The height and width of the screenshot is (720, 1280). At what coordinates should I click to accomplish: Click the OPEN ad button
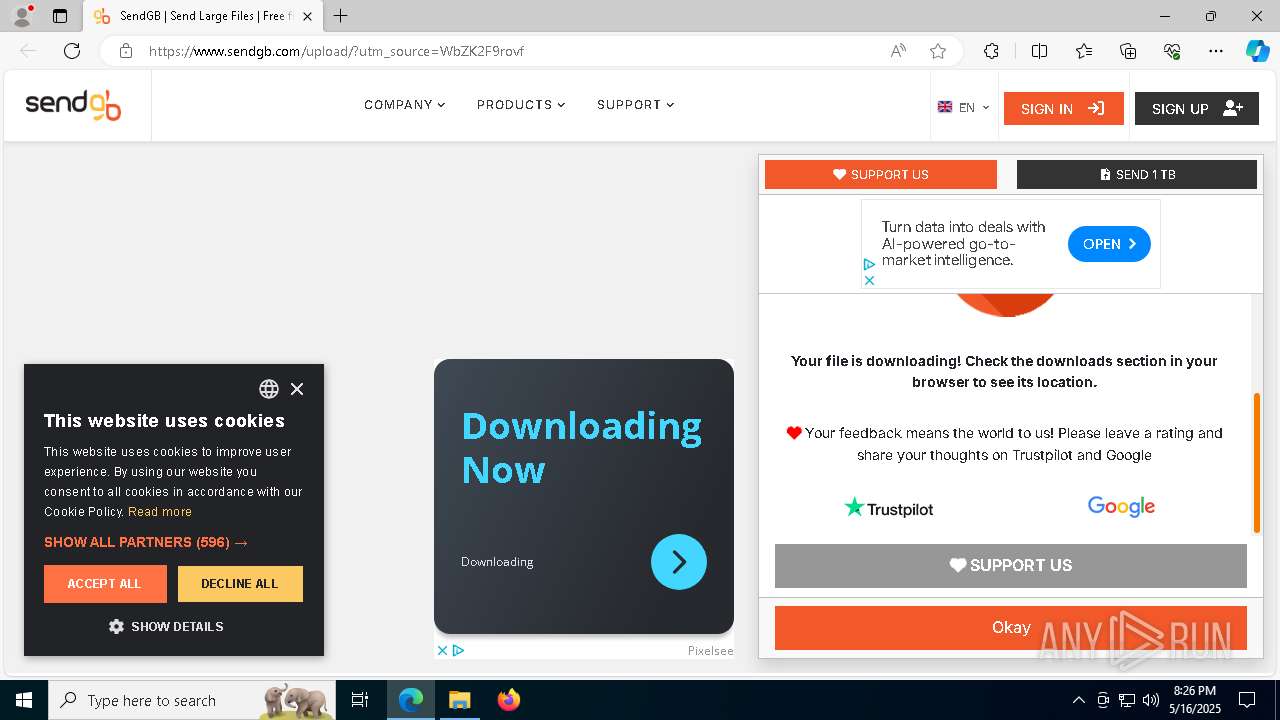tap(1109, 244)
